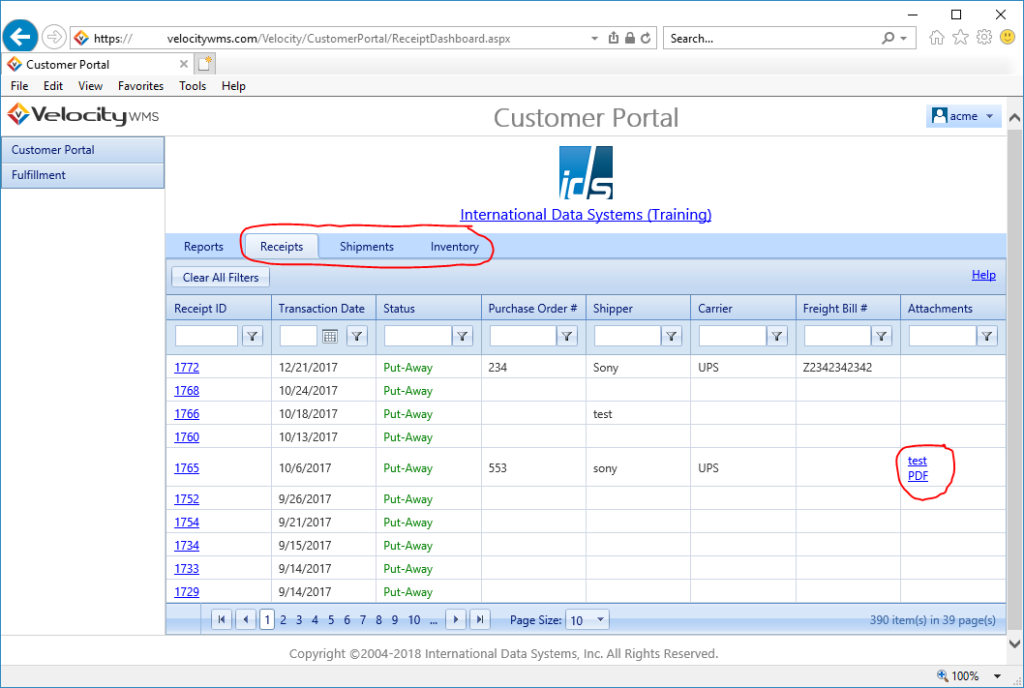Click the Clear All Filters button

(x=220, y=277)
